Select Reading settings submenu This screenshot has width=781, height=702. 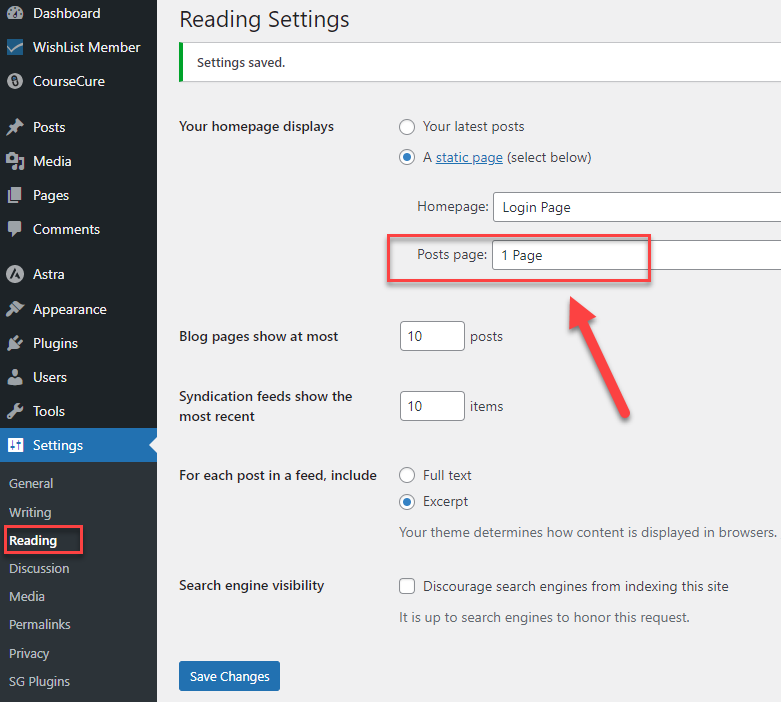[x=33, y=541]
